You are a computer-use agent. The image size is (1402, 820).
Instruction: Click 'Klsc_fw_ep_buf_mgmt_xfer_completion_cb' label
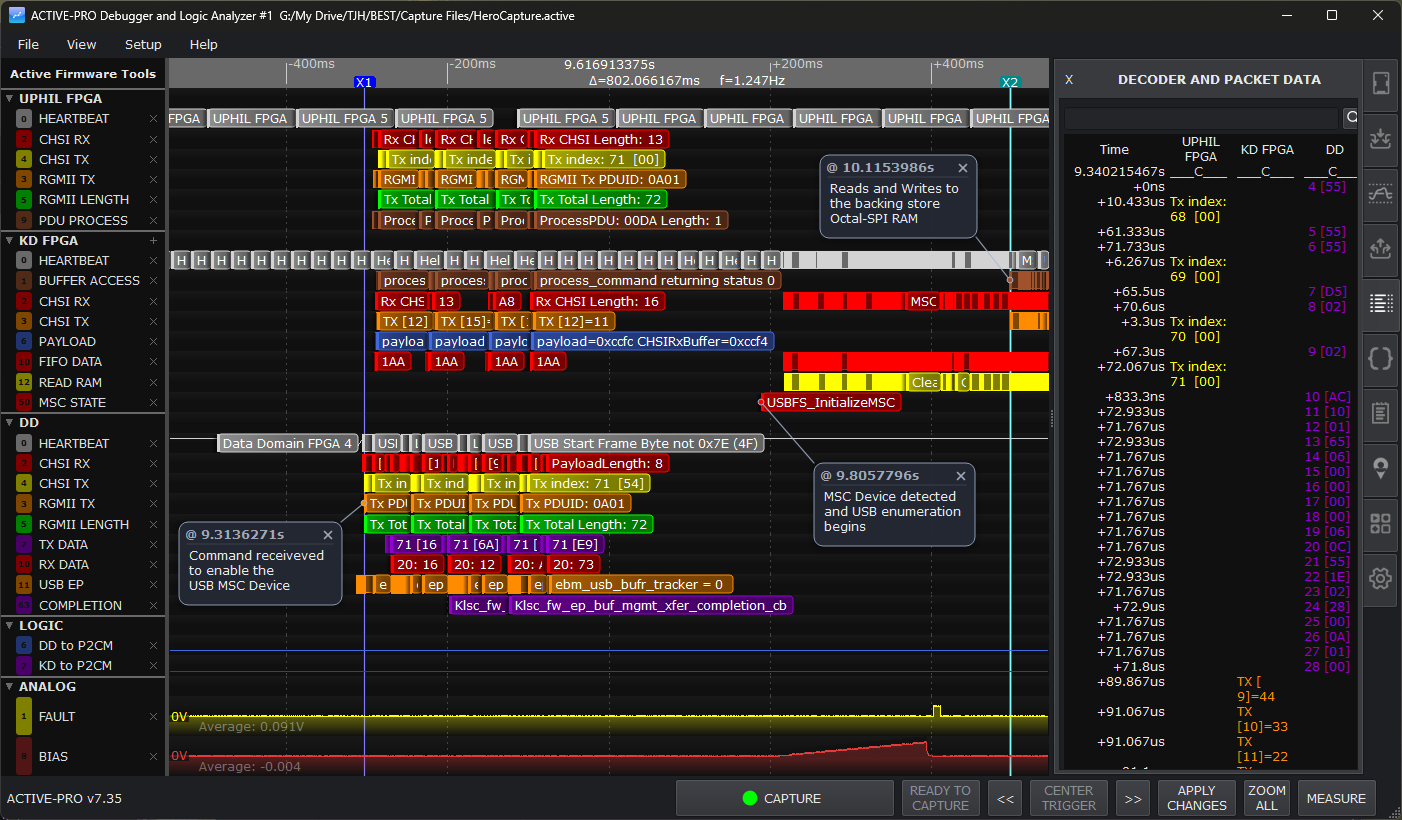(x=651, y=605)
